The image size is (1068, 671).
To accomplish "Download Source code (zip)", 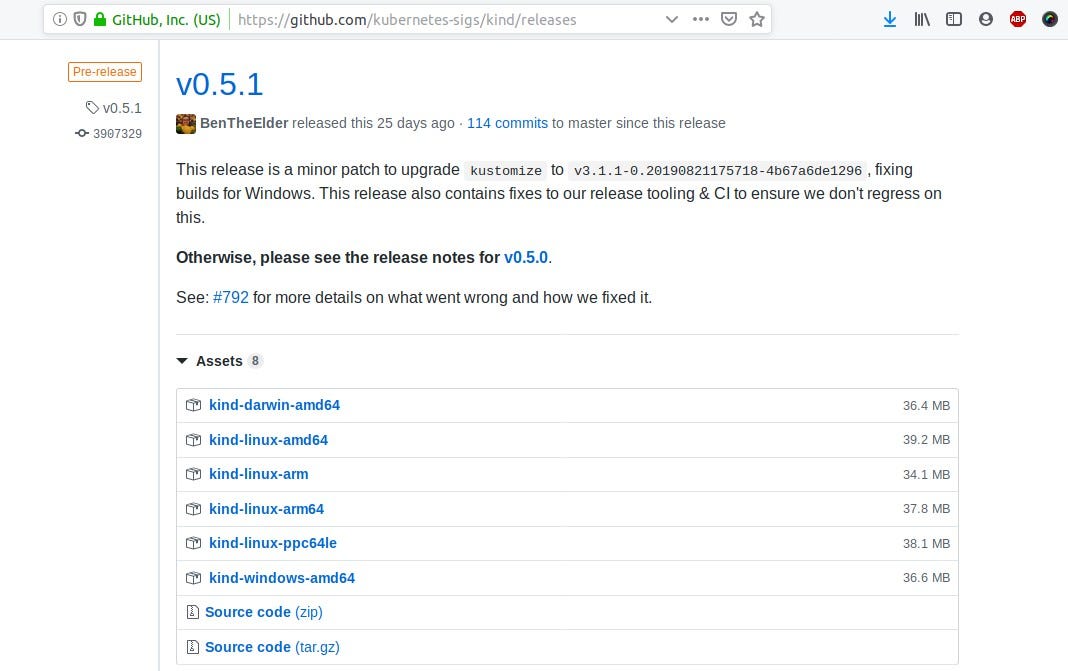I will click(x=264, y=612).
